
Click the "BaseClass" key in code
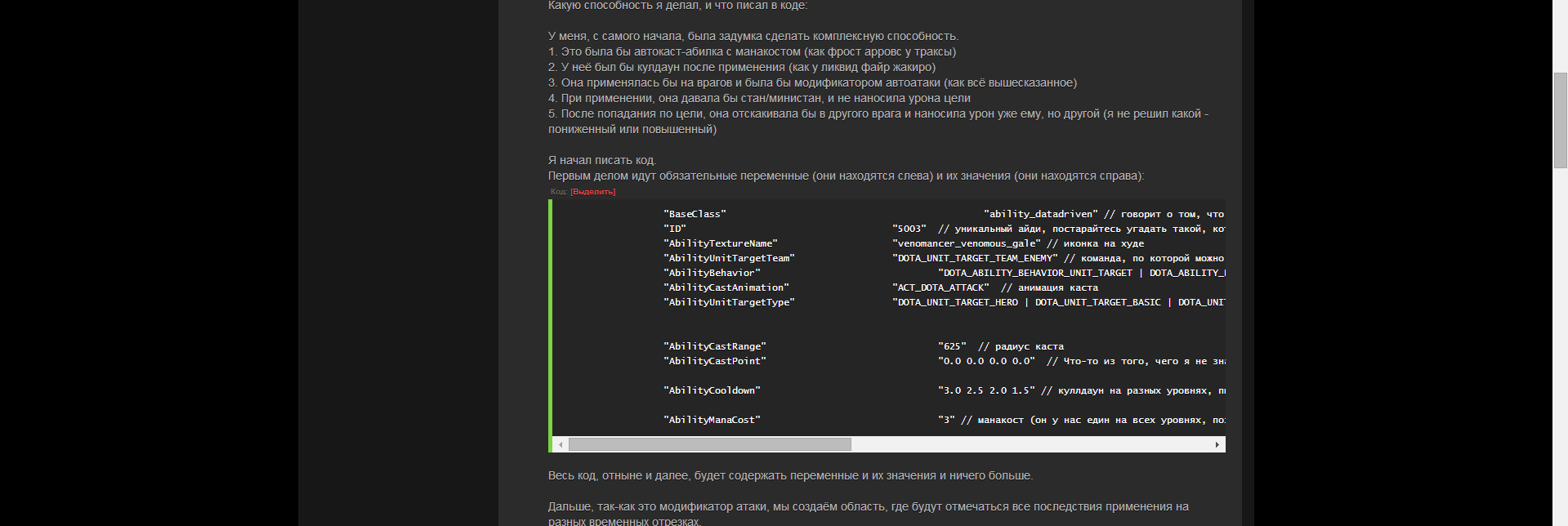click(x=695, y=214)
